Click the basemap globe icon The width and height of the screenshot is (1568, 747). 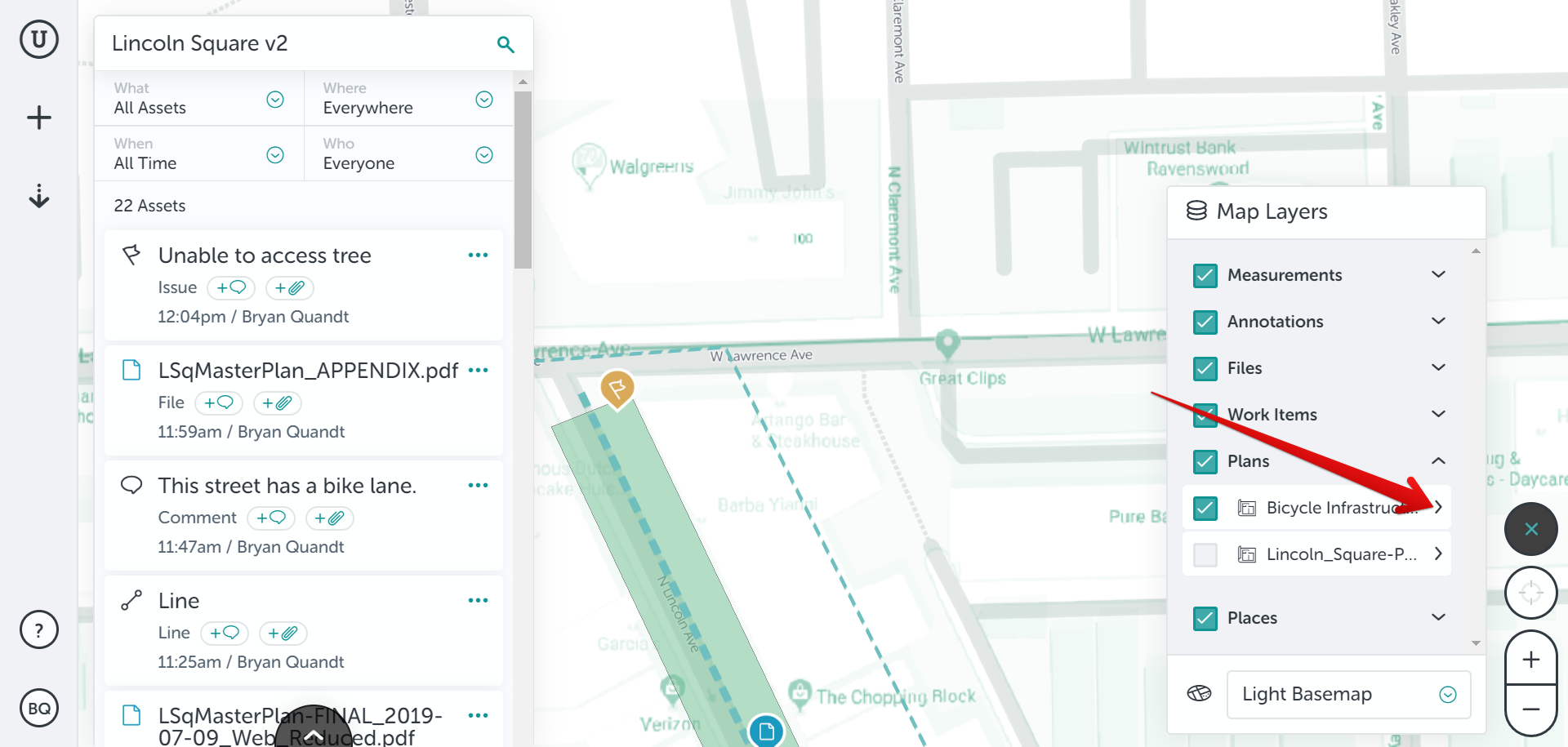pos(1199,694)
